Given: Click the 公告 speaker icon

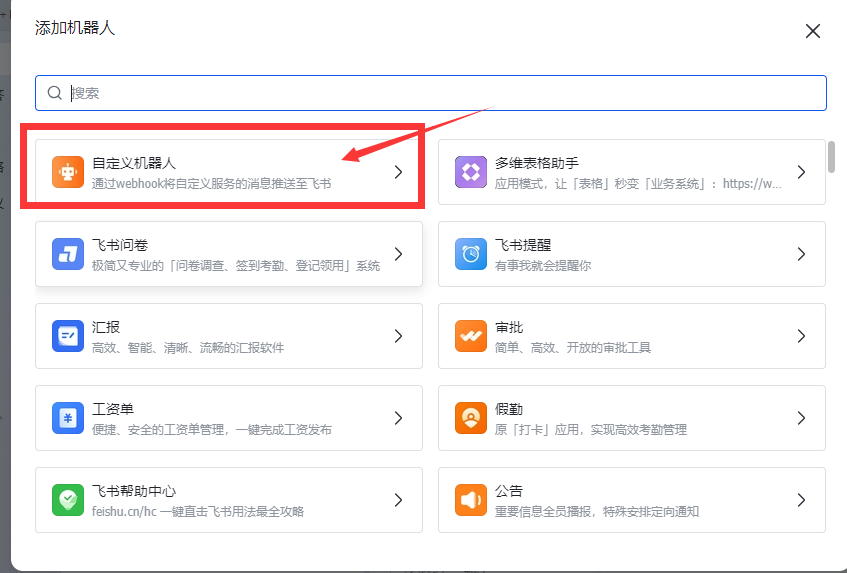Looking at the screenshot, I should [x=471, y=500].
